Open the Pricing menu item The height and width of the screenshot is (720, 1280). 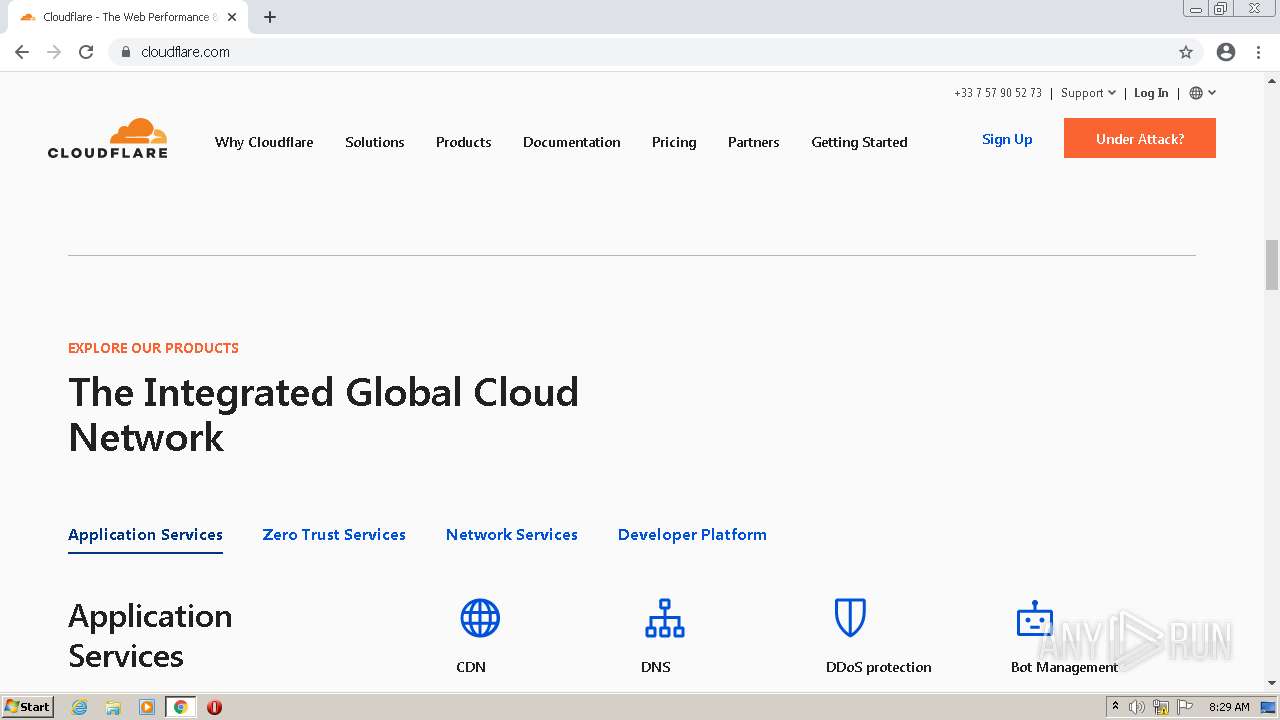click(x=674, y=142)
